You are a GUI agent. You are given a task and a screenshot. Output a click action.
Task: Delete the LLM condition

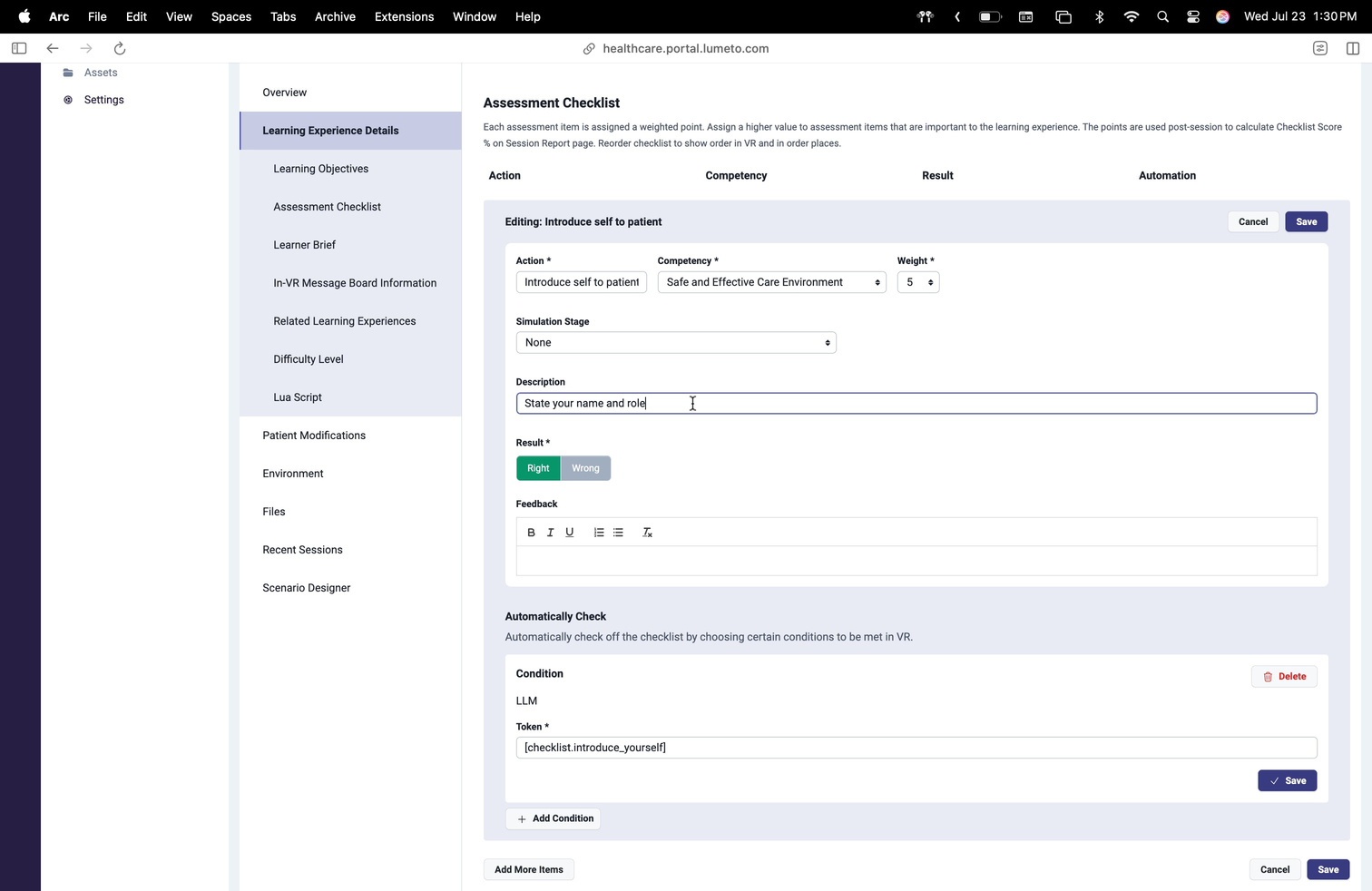[x=1284, y=677]
